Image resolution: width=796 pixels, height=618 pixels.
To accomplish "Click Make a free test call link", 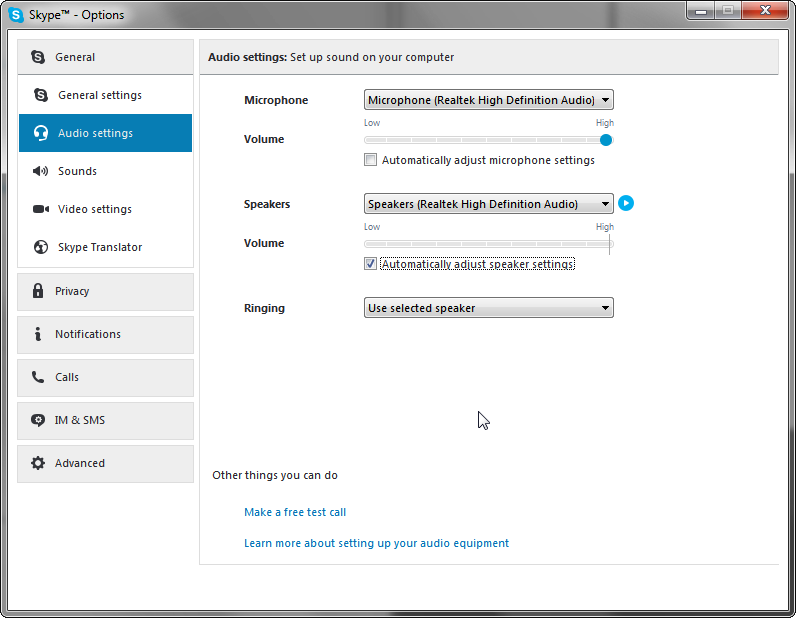I will pyautogui.click(x=295, y=512).
